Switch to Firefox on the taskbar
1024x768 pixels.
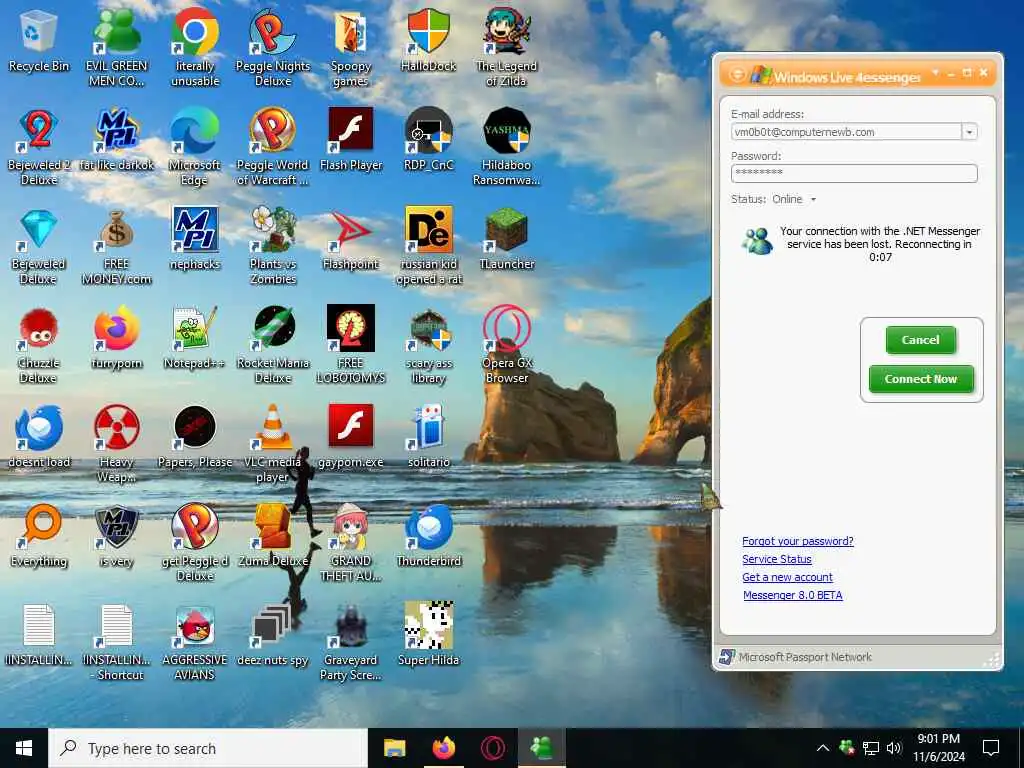click(444, 748)
